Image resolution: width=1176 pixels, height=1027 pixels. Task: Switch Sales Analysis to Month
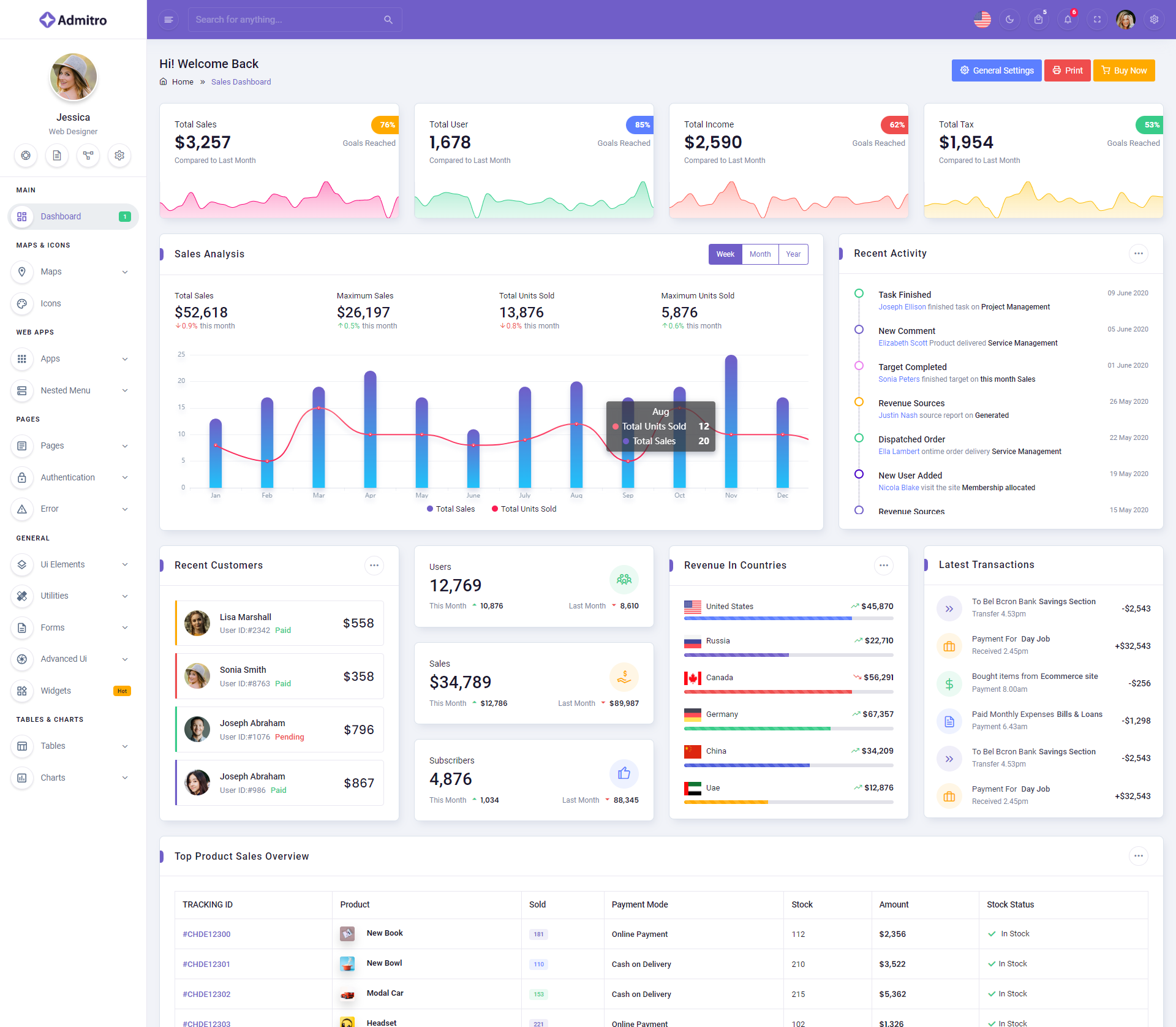(760, 254)
